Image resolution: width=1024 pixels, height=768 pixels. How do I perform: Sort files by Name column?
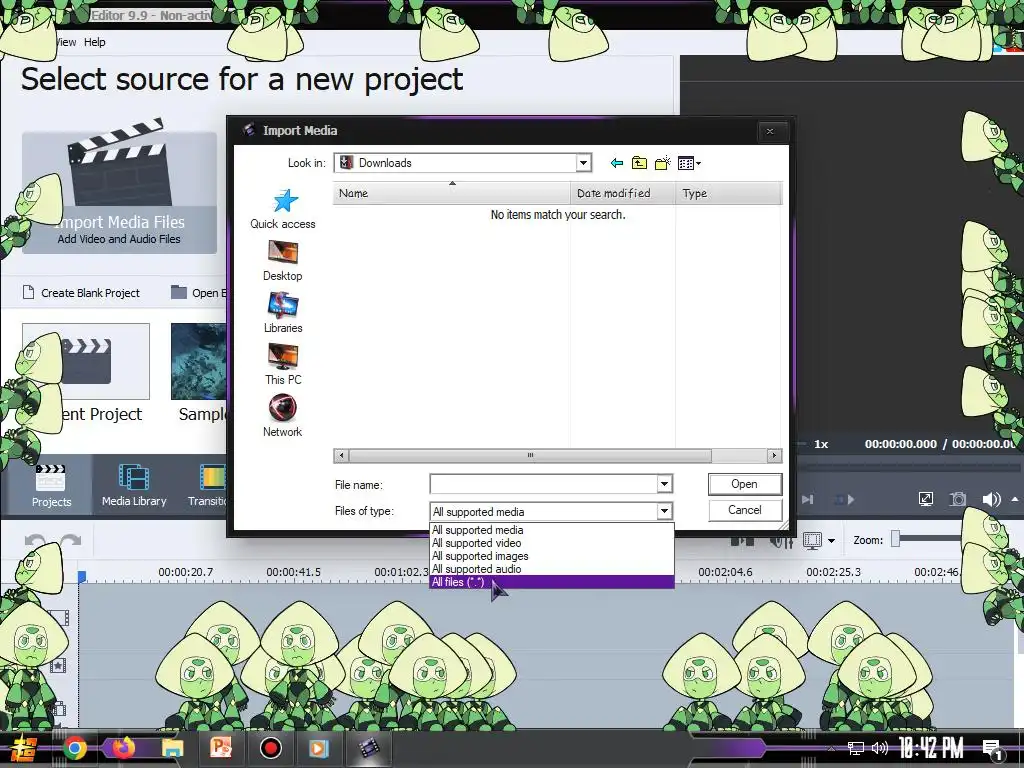click(x=451, y=193)
